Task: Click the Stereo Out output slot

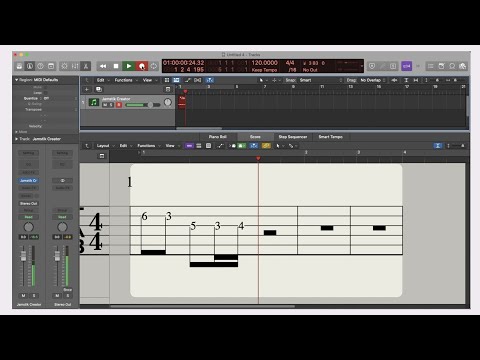Action: [28, 203]
